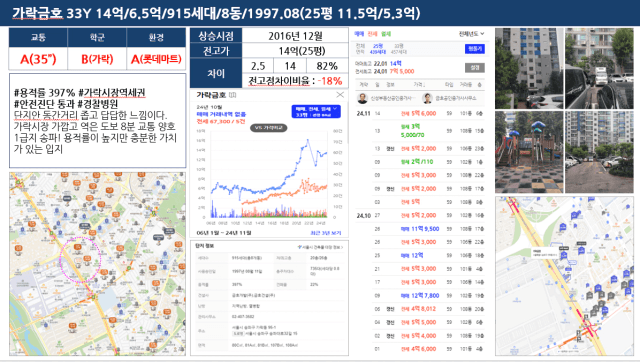Click the icon next to 가락금호 chart title
The width and height of the screenshot is (640, 362).
pyautogui.click(x=232, y=95)
